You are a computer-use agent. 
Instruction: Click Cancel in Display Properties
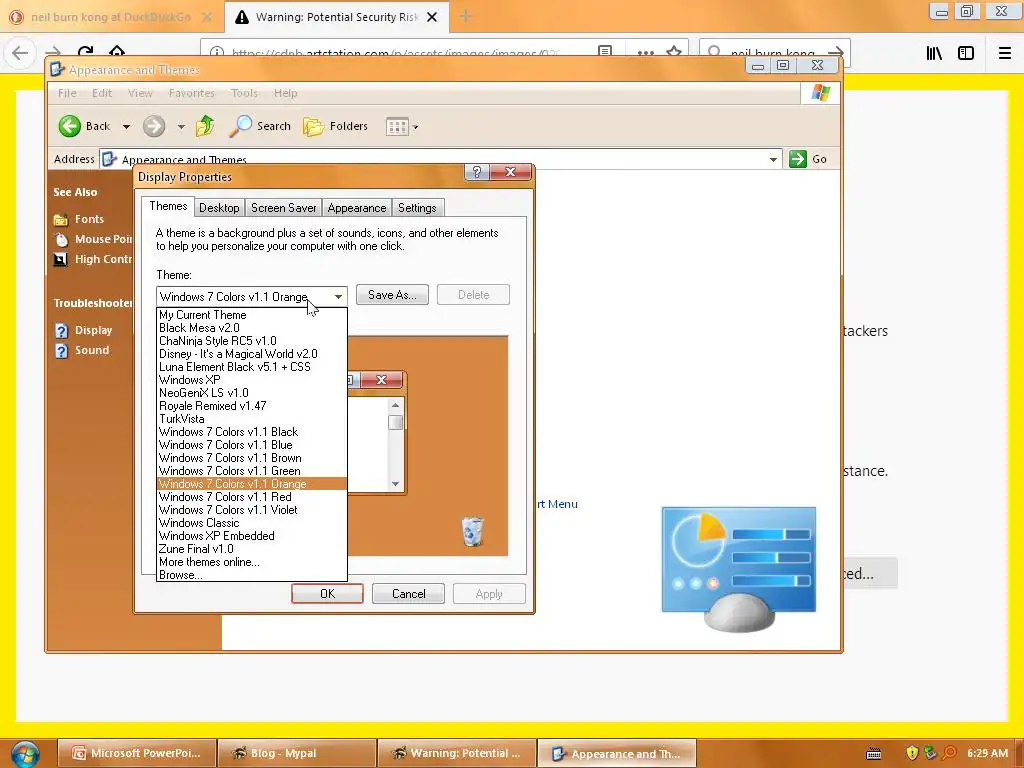(x=408, y=594)
